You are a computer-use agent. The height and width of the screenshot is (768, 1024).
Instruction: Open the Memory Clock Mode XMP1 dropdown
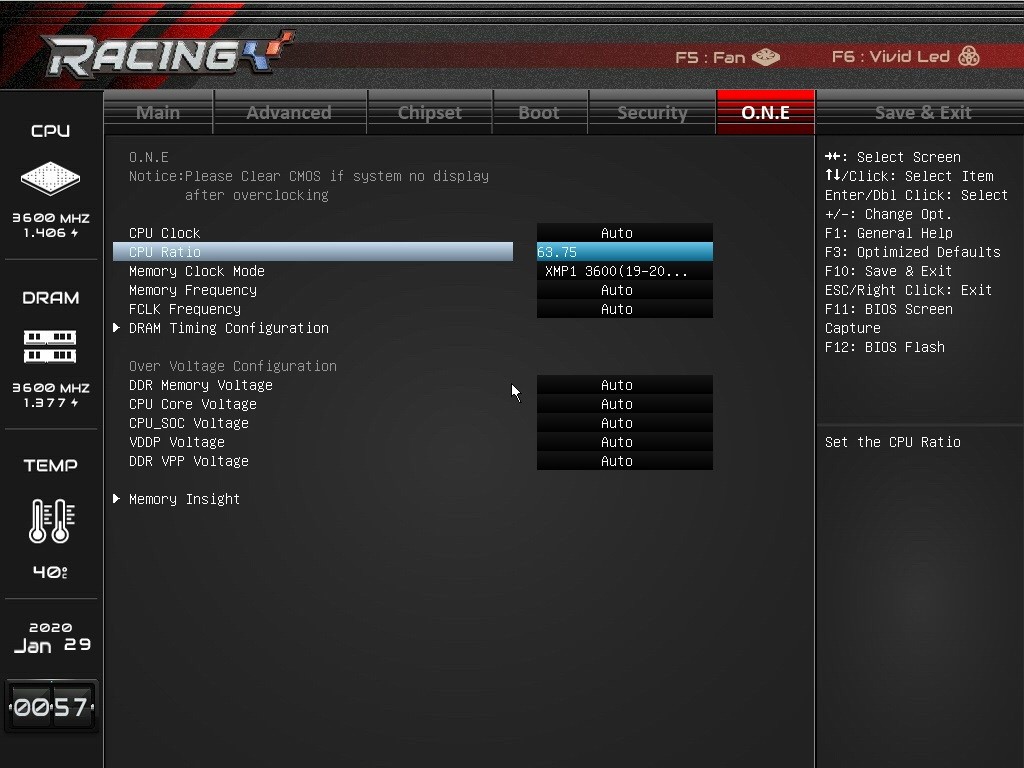click(624, 271)
